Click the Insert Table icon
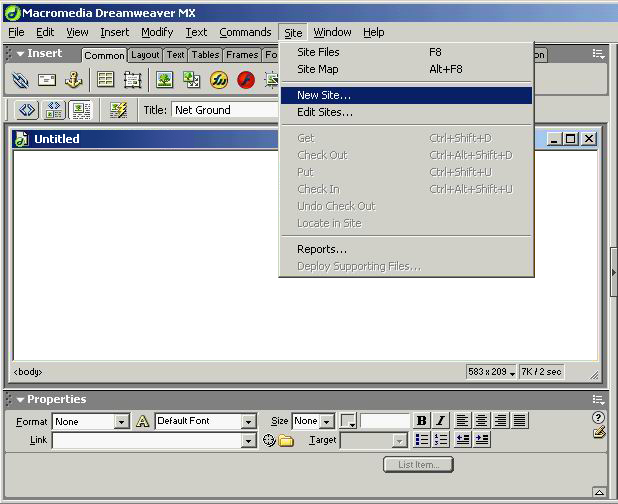The width and height of the screenshot is (618, 504). coord(105,80)
